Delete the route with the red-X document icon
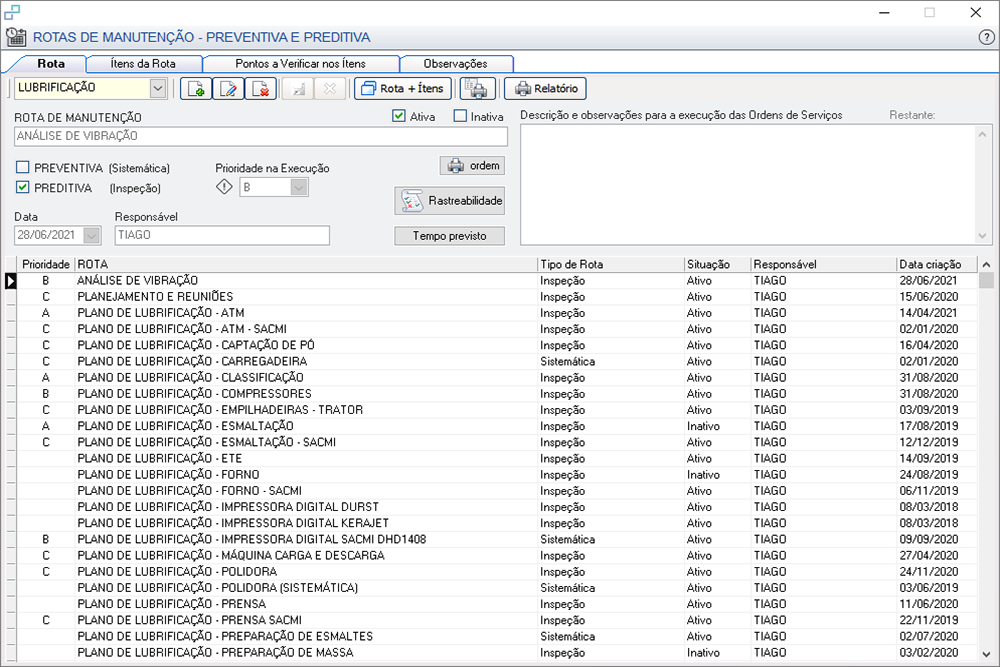The width and height of the screenshot is (1000, 667). 260,89
